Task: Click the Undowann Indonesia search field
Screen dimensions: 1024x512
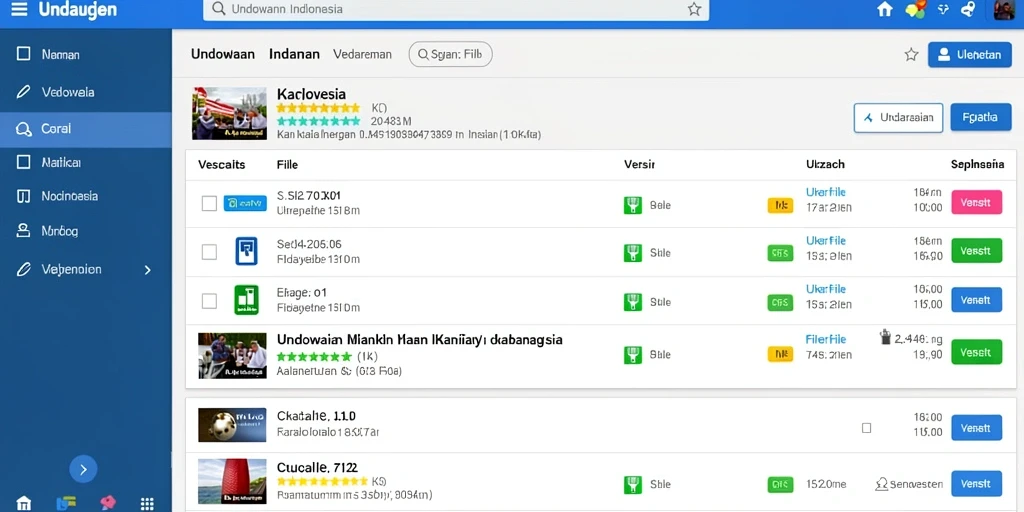Action: pos(456,9)
